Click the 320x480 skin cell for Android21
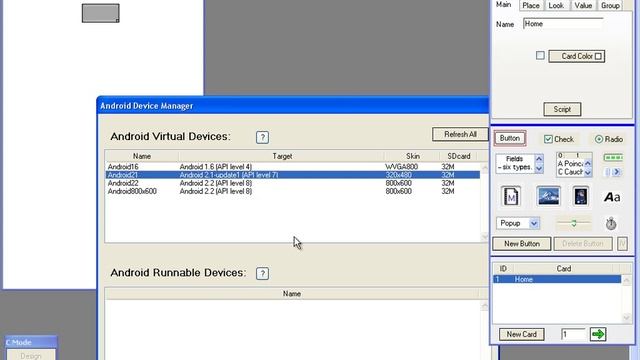Screen dimensions: 640x360 coord(398,175)
